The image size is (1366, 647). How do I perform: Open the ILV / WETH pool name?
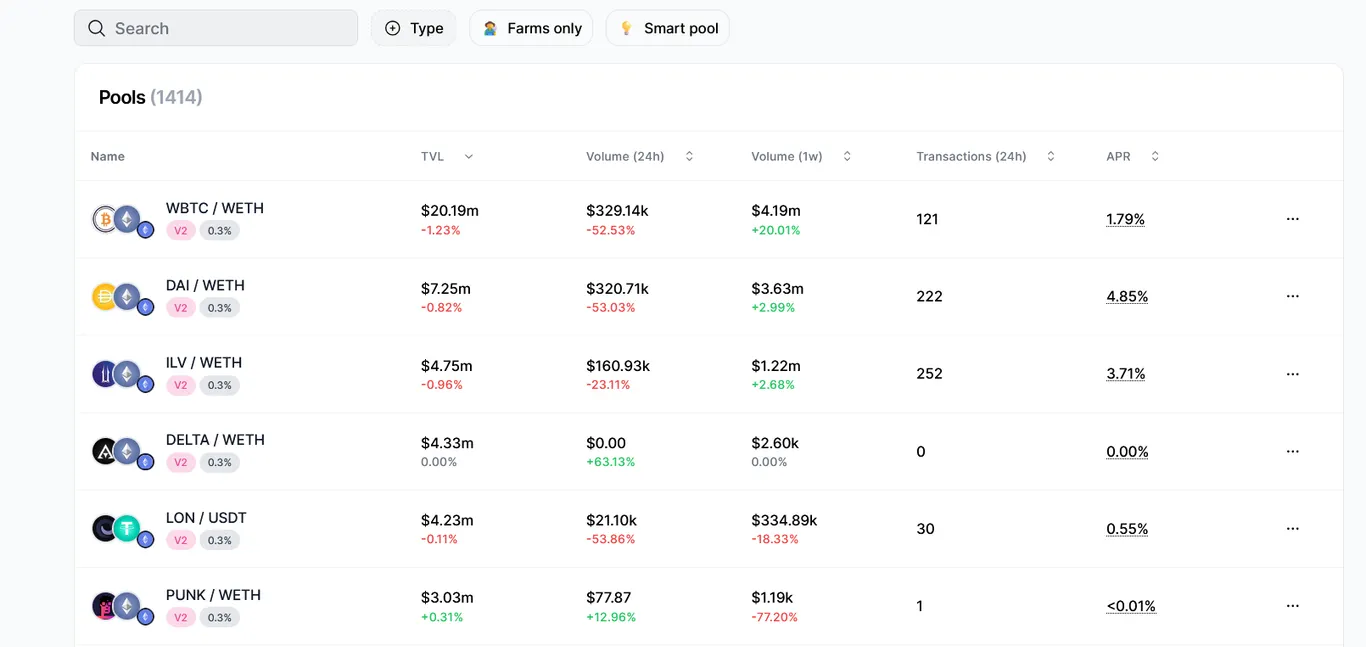(x=204, y=363)
